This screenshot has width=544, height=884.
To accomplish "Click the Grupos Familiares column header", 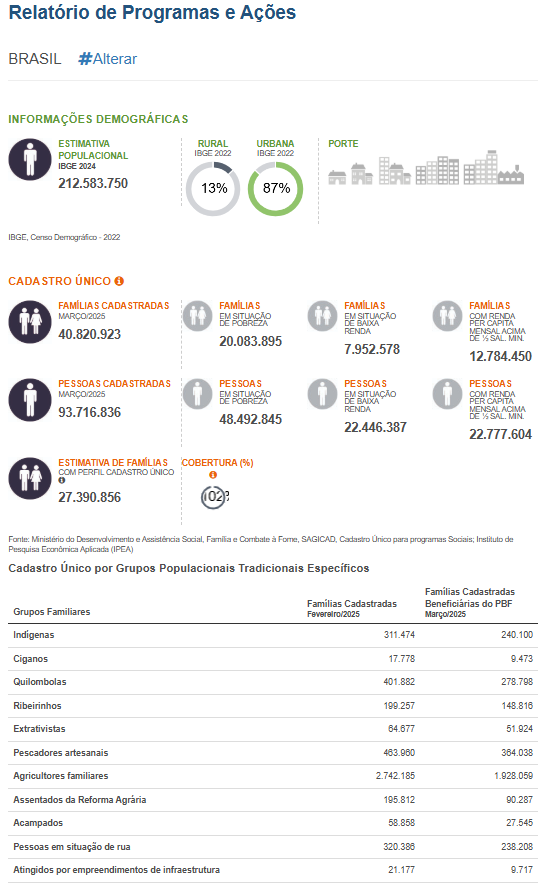I will tap(52, 612).
